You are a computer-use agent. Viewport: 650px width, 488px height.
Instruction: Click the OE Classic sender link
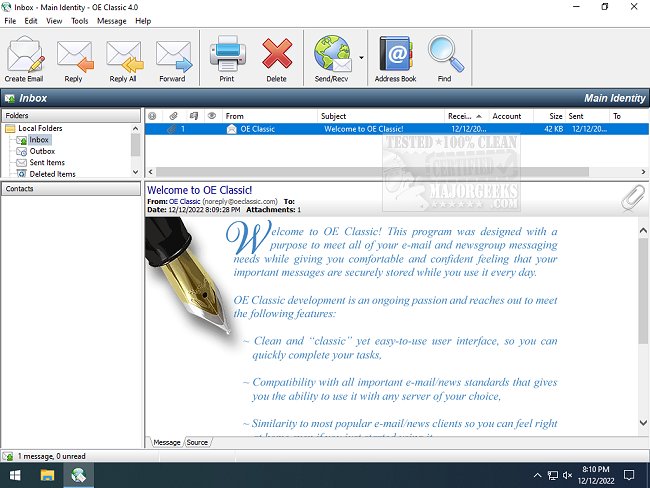tap(186, 201)
